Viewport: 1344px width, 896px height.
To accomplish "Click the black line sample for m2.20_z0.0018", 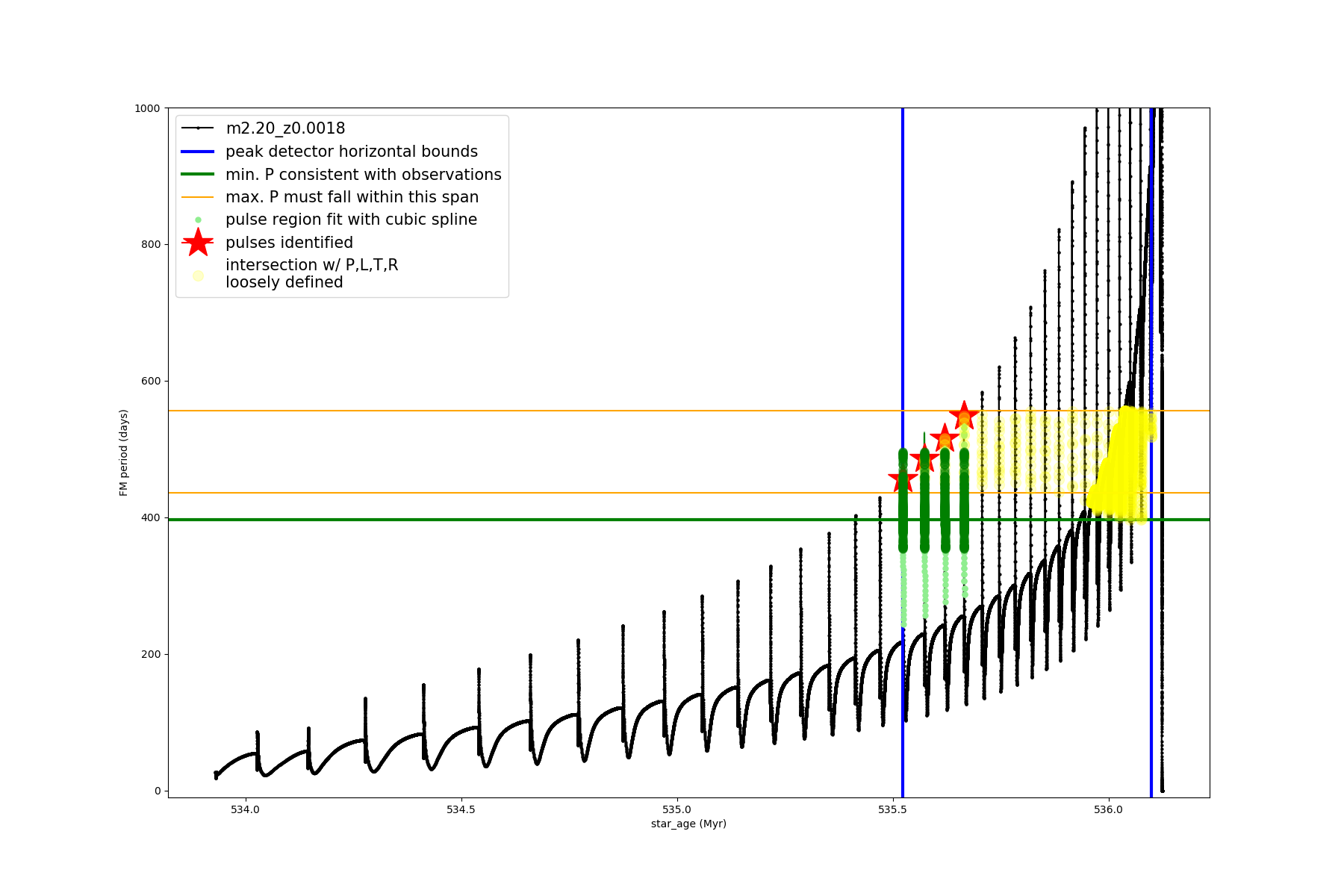I will (x=198, y=128).
